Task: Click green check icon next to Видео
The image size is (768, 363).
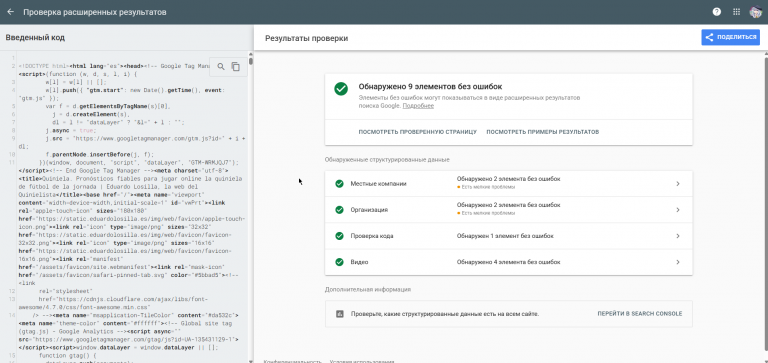Action: click(x=339, y=262)
